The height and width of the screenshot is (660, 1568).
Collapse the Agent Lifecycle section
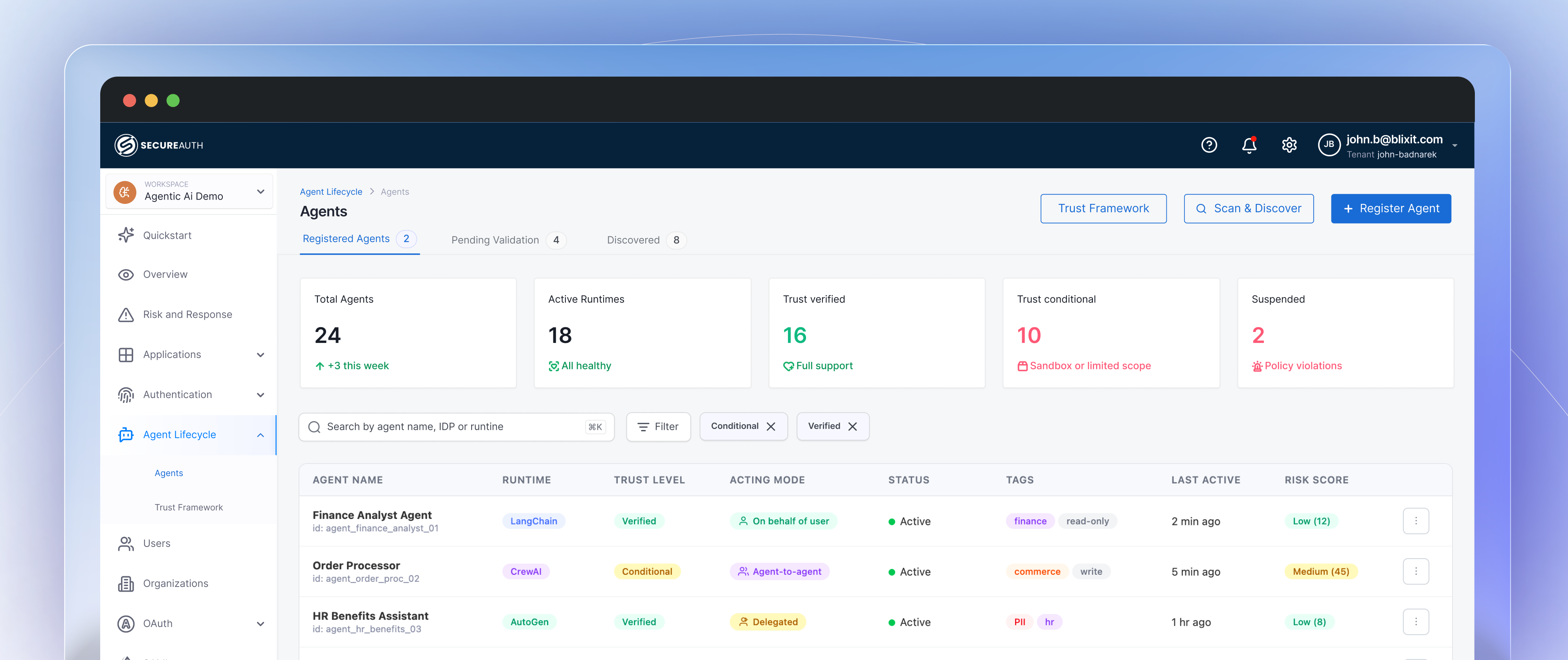pyautogui.click(x=261, y=434)
